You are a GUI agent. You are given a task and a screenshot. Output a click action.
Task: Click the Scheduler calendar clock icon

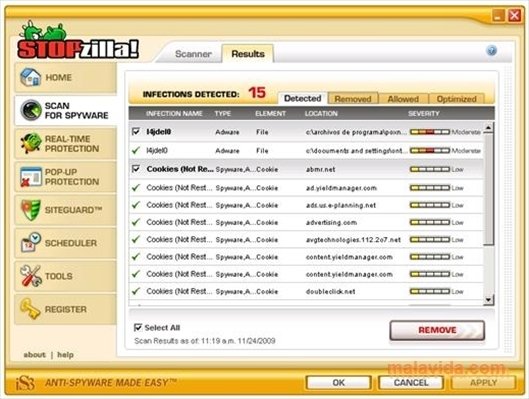tap(31, 242)
